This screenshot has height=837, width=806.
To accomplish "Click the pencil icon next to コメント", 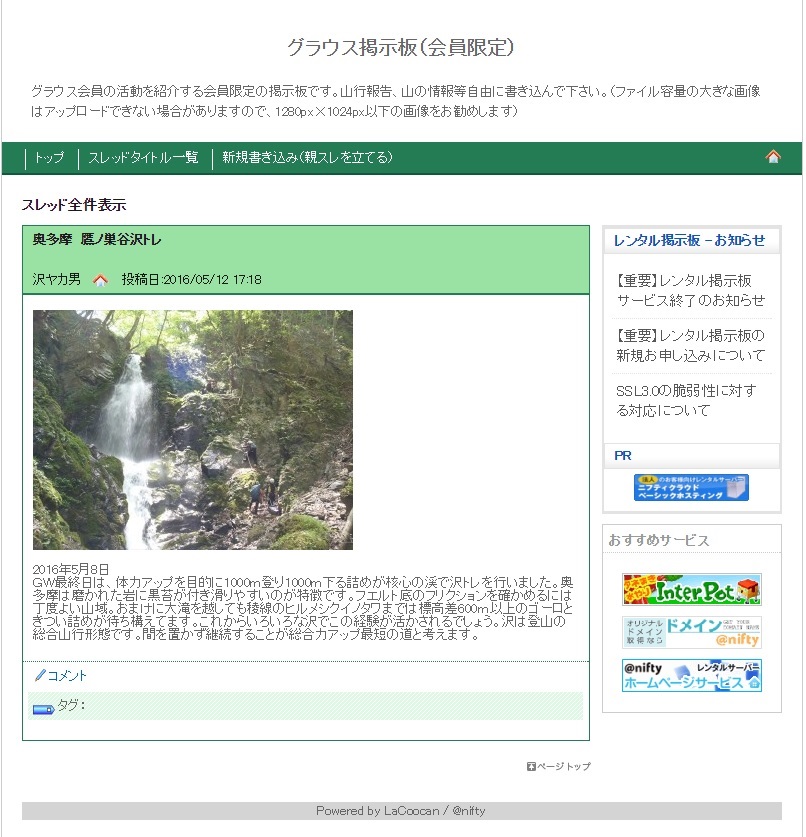I will click(x=40, y=675).
